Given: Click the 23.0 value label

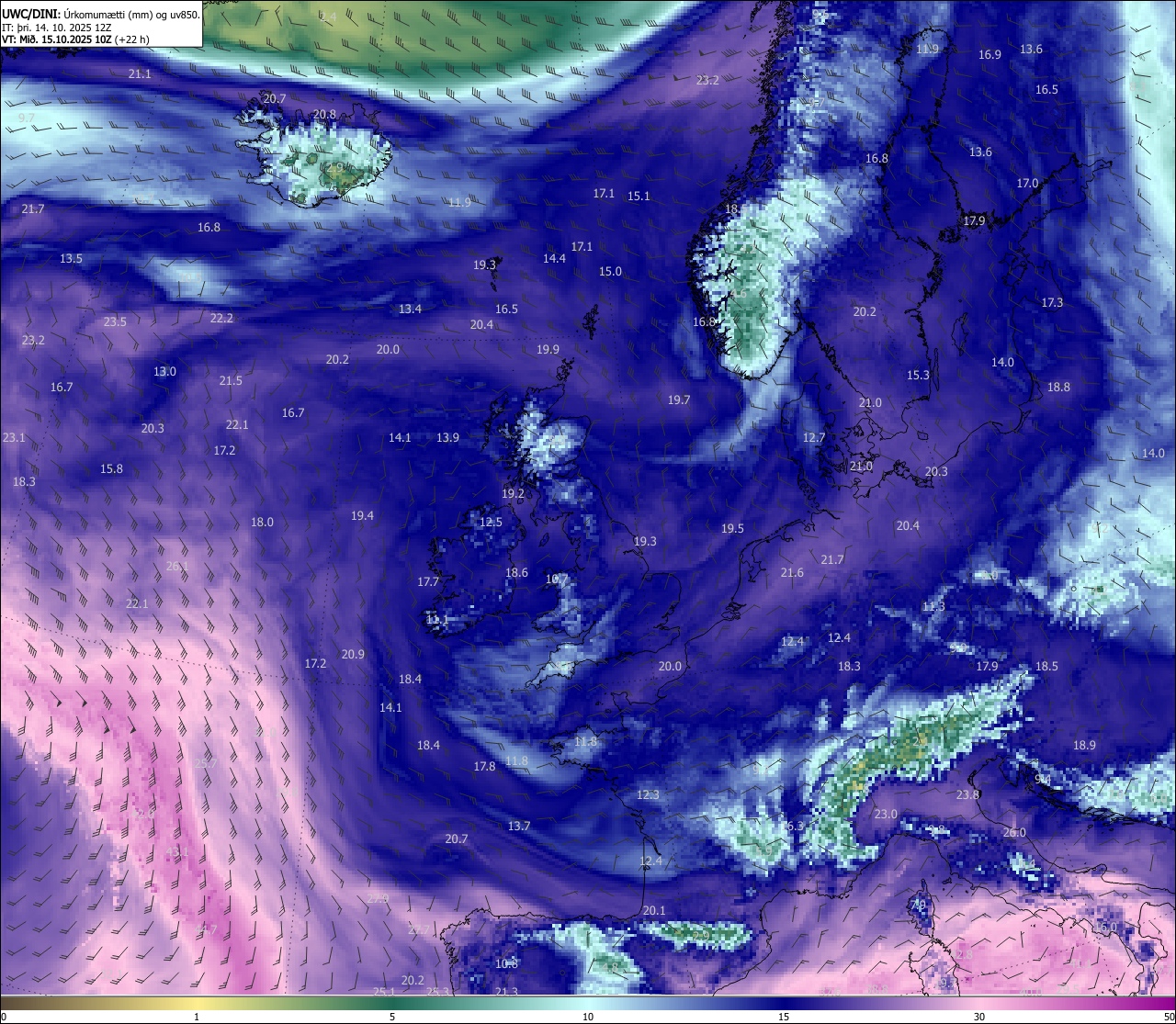Looking at the screenshot, I should [886, 815].
